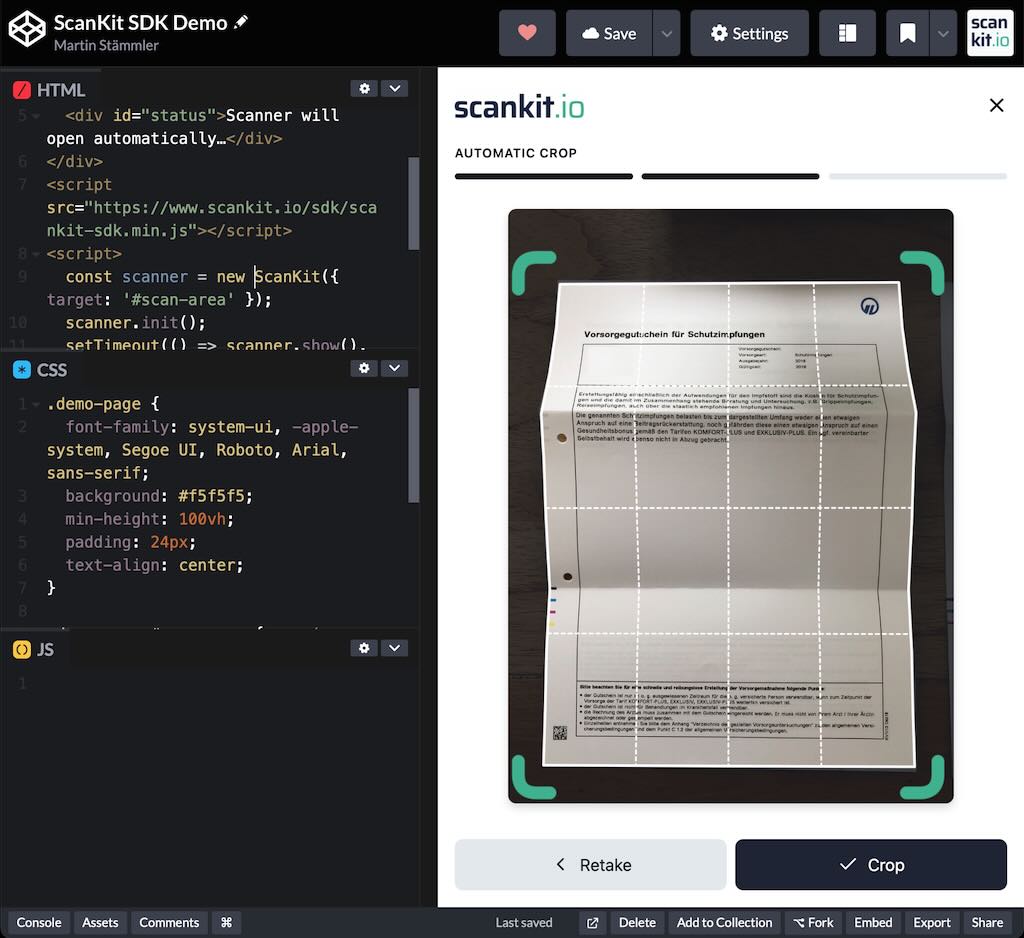1024x938 pixels.
Task: Close the scanner overlay with the X
Action: coord(996,105)
